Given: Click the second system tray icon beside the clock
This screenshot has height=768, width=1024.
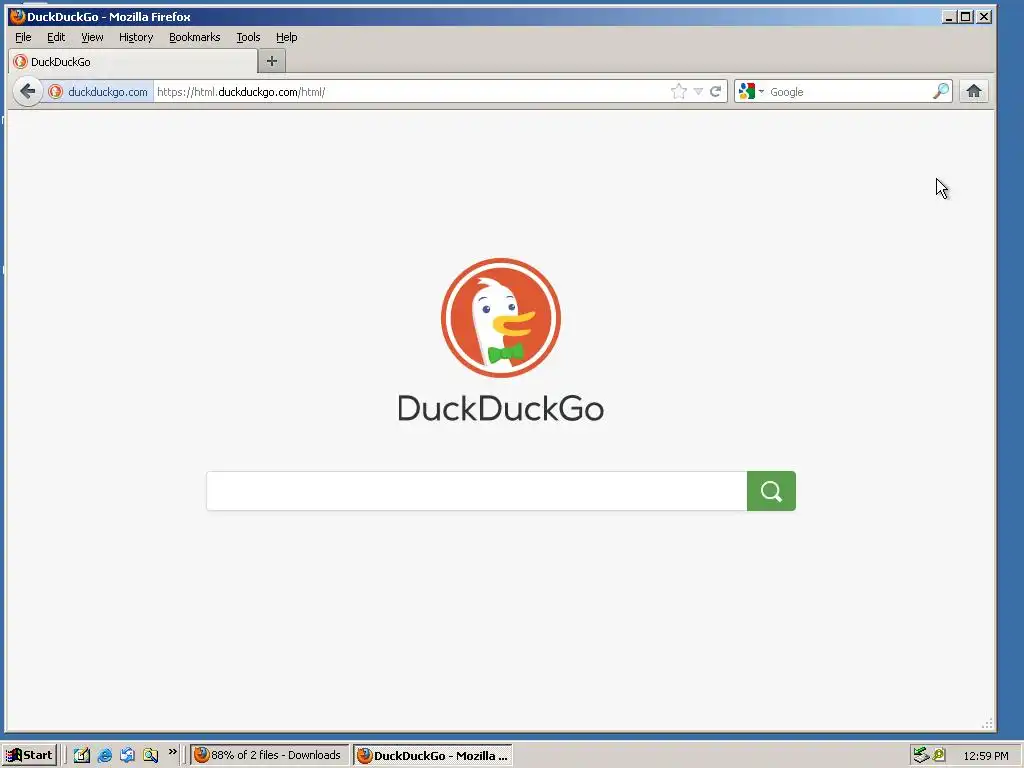Looking at the screenshot, I should pyautogui.click(x=939, y=755).
